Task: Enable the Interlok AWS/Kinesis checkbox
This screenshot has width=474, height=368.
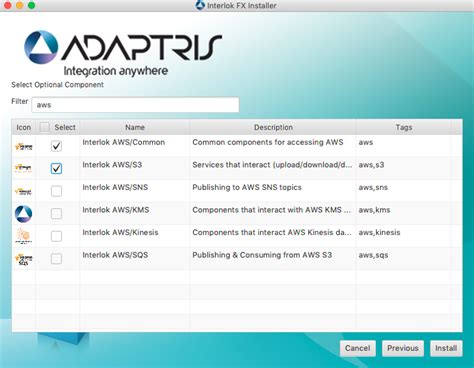Action: coord(56,236)
